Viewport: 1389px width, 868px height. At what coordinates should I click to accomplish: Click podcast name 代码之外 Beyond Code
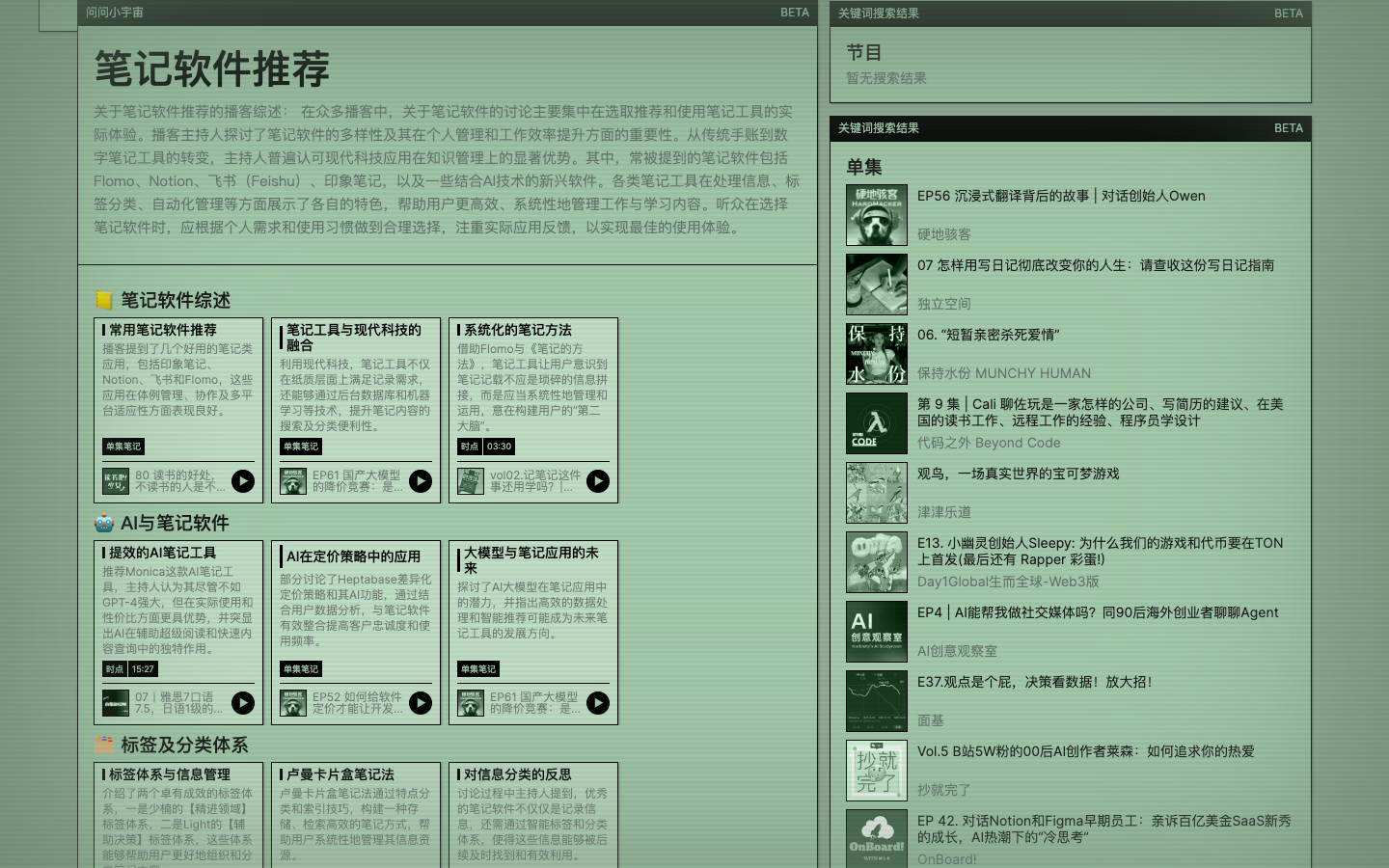click(x=989, y=443)
